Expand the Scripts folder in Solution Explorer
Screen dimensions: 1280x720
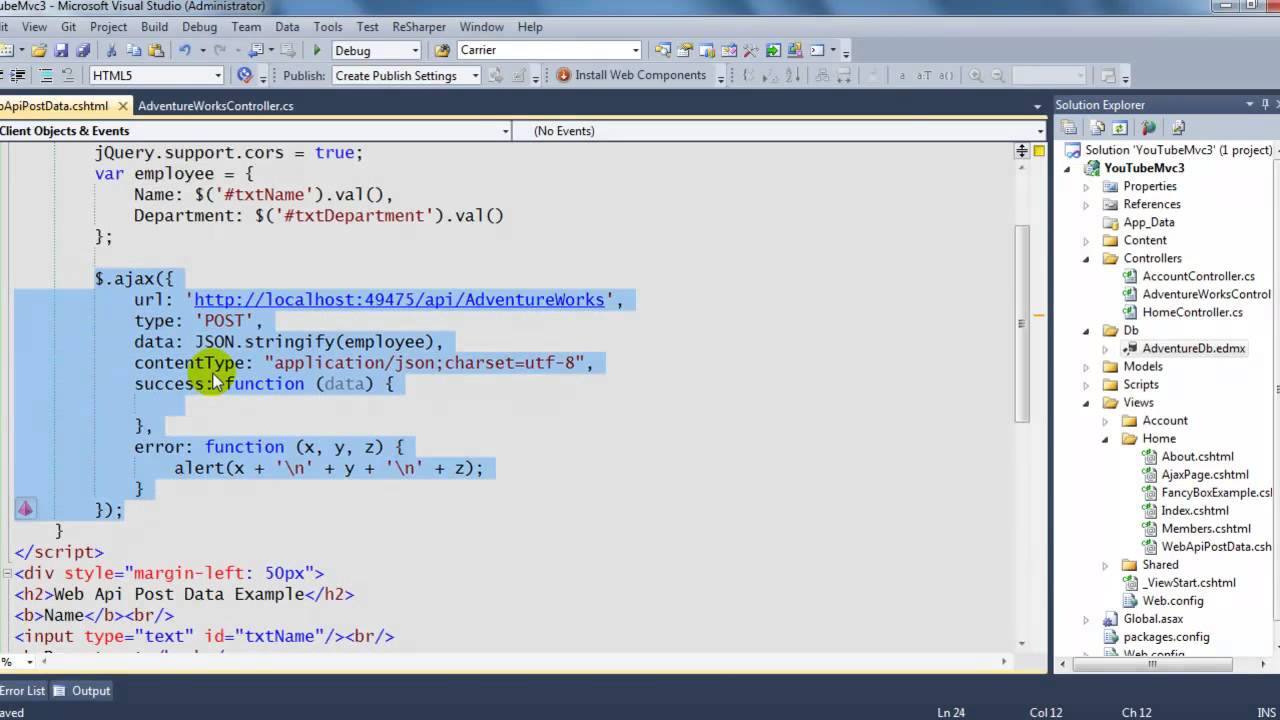[x=1086, y=385]
